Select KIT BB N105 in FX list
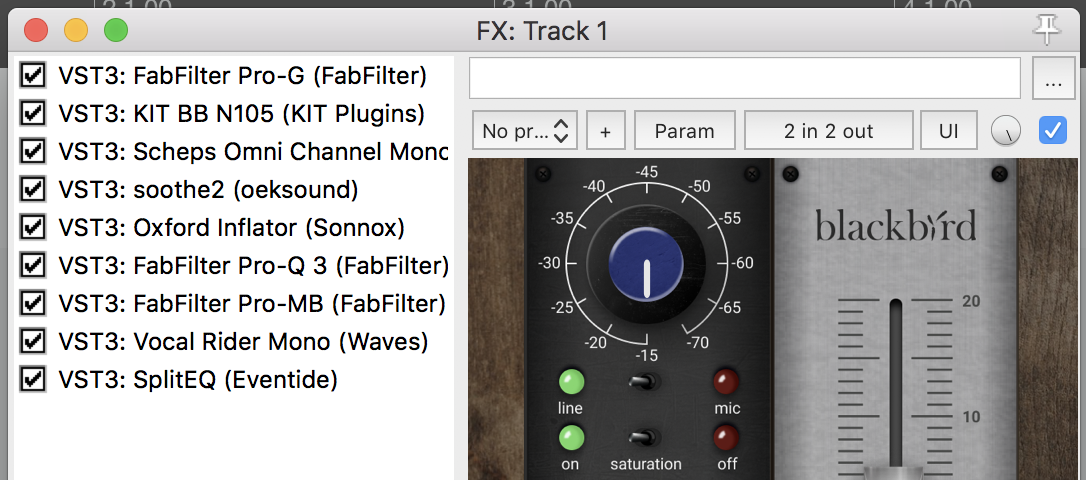 [241, 114]
